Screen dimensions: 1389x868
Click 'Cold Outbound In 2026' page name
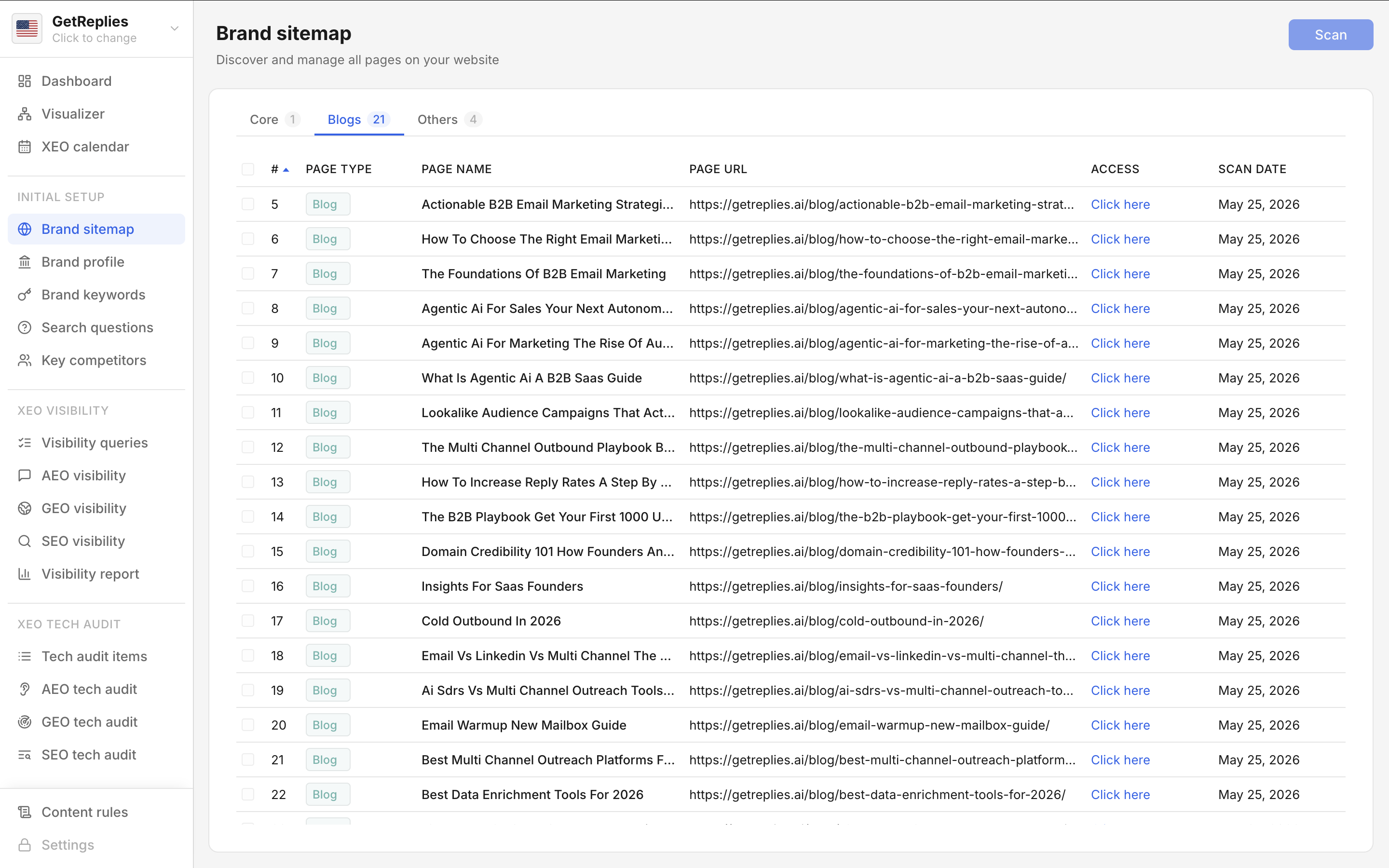[x=491, y=621]
